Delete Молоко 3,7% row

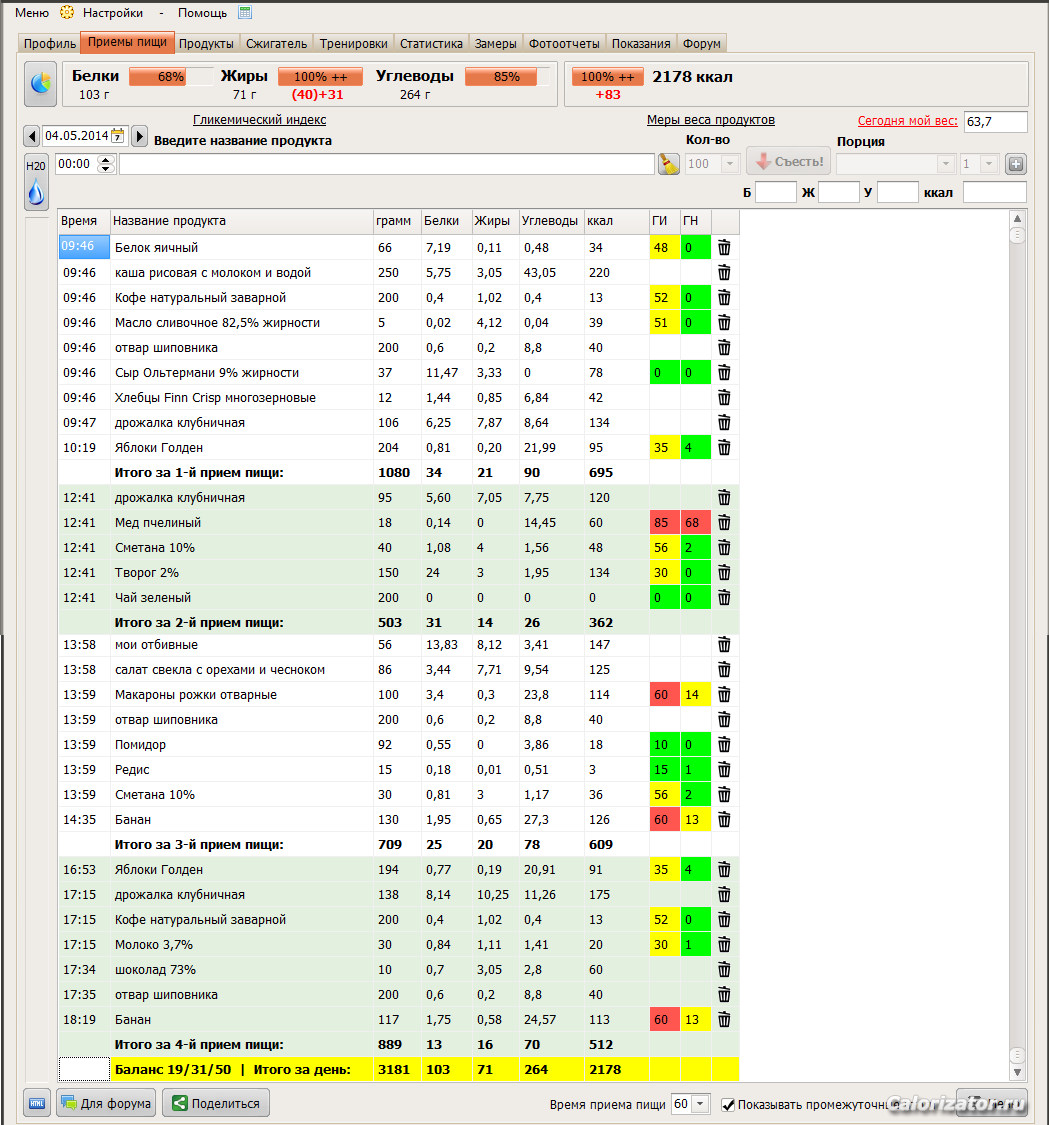[724, 945]
